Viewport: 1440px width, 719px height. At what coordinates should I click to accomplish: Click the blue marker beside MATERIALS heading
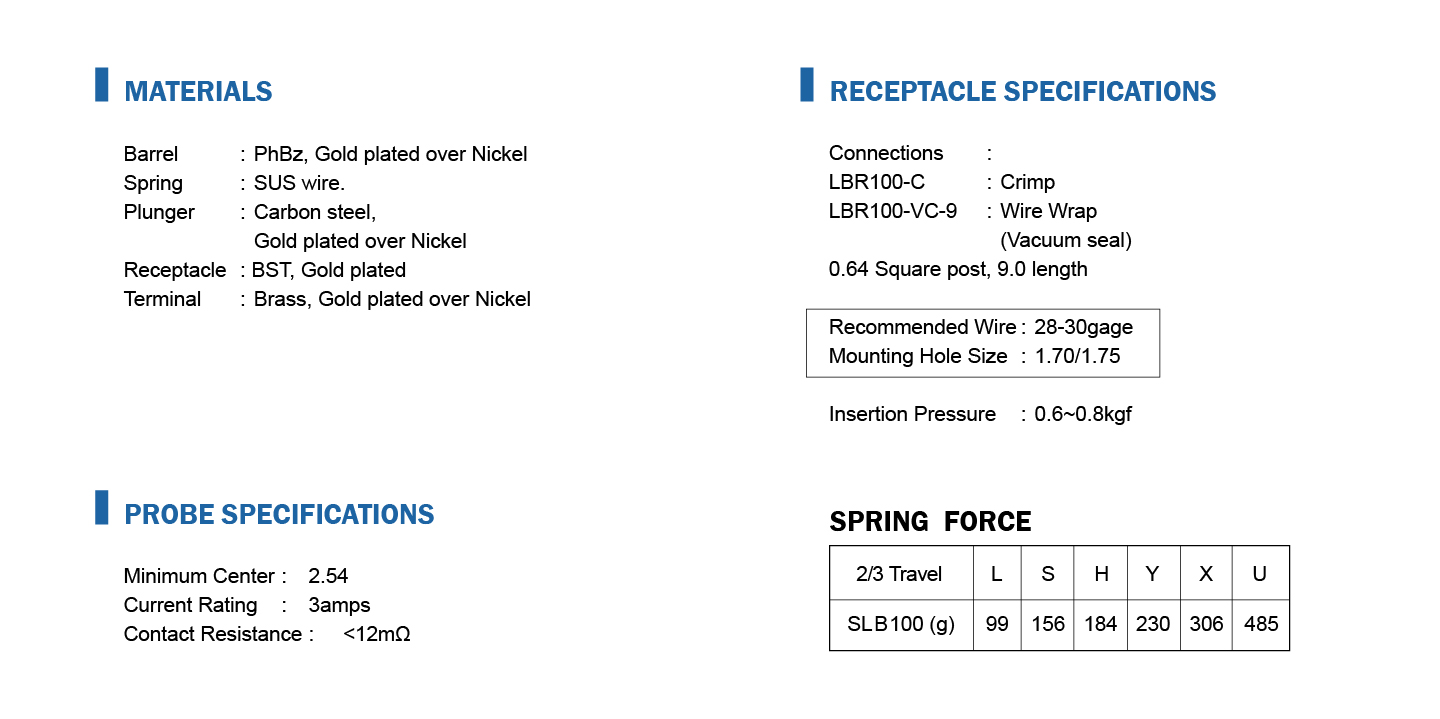[x=102, y=84]
